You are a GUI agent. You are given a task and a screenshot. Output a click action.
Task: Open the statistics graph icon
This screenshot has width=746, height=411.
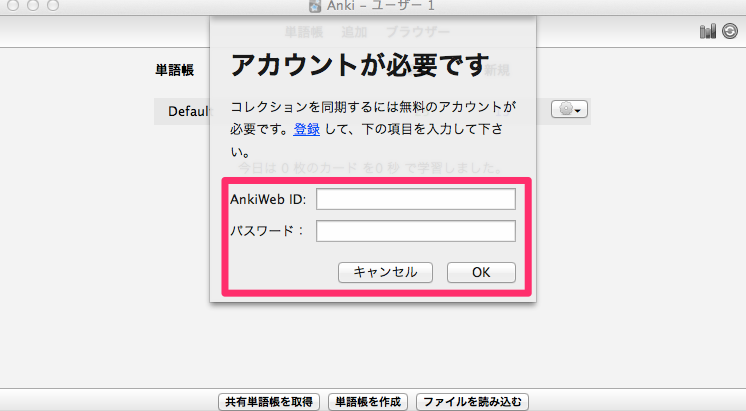707,31
